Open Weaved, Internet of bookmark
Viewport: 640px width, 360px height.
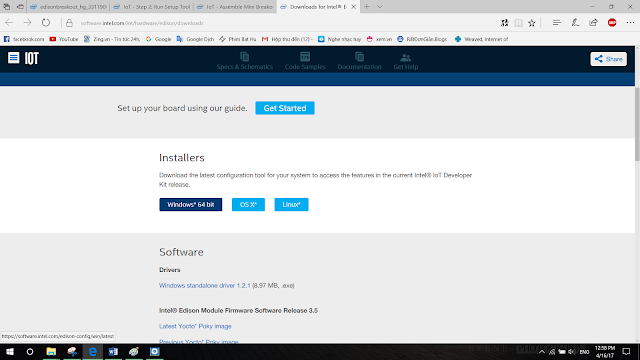pyautogui.click(x=482, y=39)
